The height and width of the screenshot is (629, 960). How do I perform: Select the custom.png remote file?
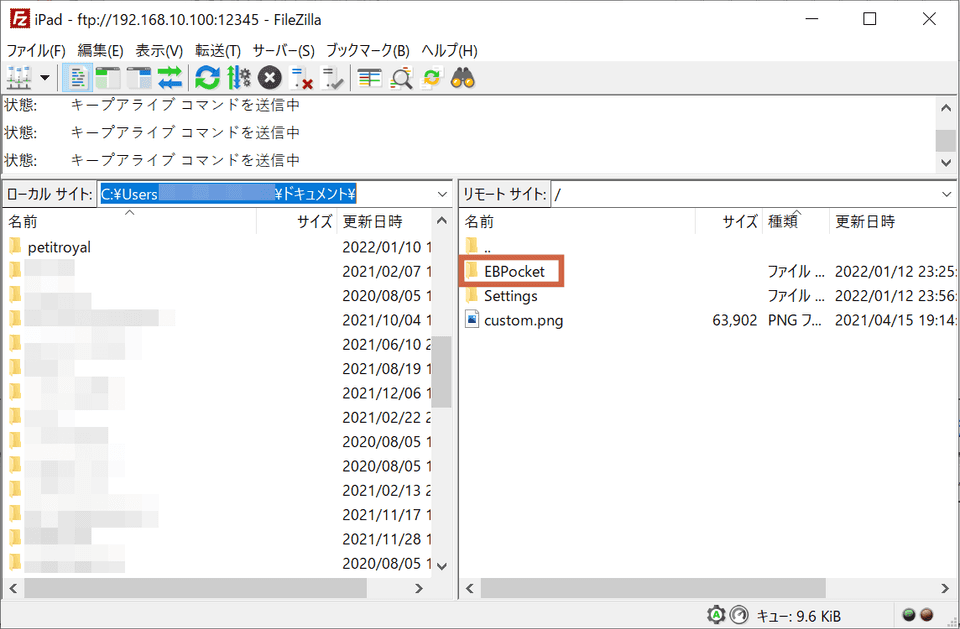click(x=524, y=320)
